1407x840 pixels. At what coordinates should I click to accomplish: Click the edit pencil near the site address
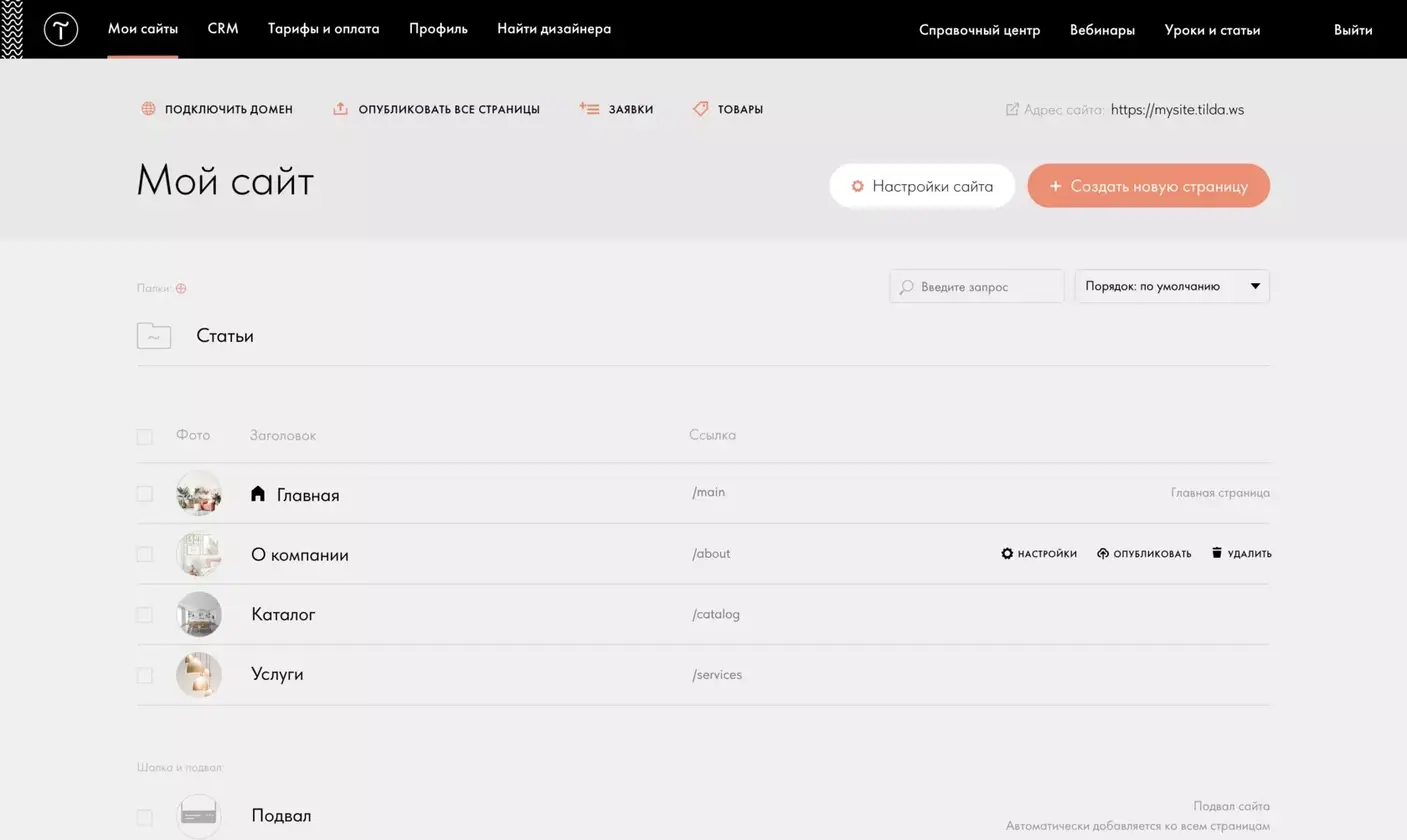(x=1012, y=110)
